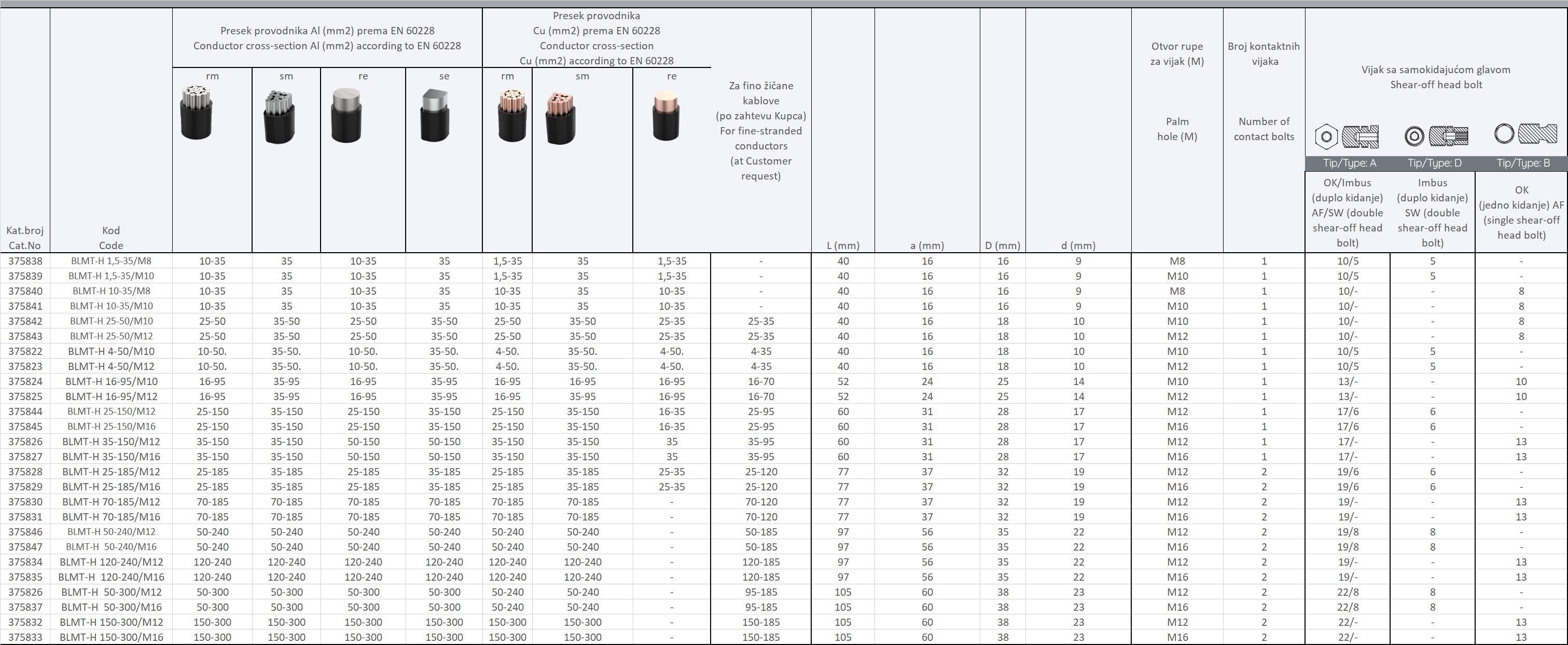
Task: Click the Palm hole (M) header
Action: point(1176,129)
